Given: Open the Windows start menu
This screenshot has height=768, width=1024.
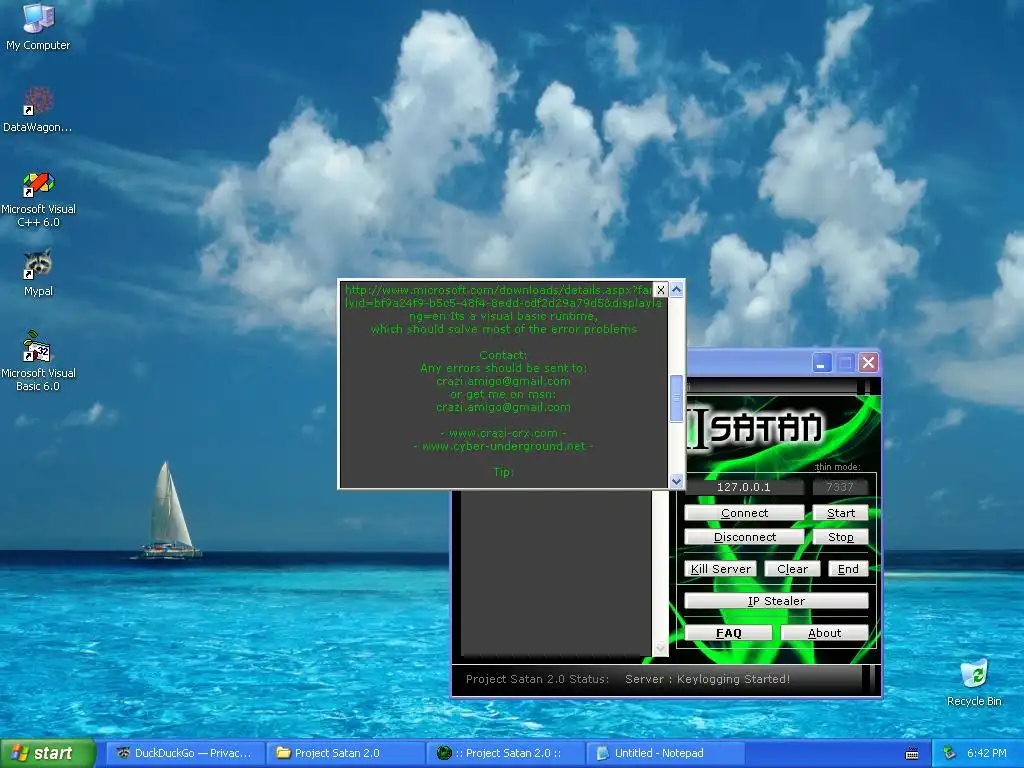Looking at the screenshot, I should coord(47,753).
